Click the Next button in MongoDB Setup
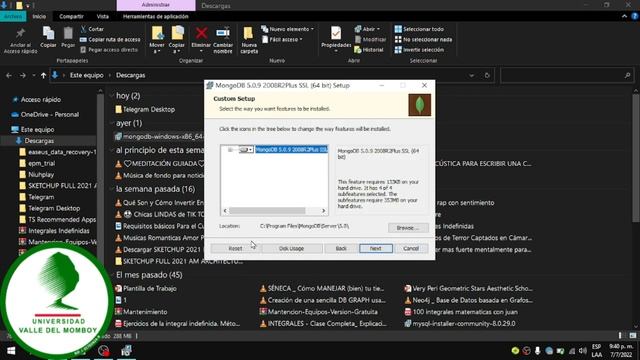 click(376, 248)
